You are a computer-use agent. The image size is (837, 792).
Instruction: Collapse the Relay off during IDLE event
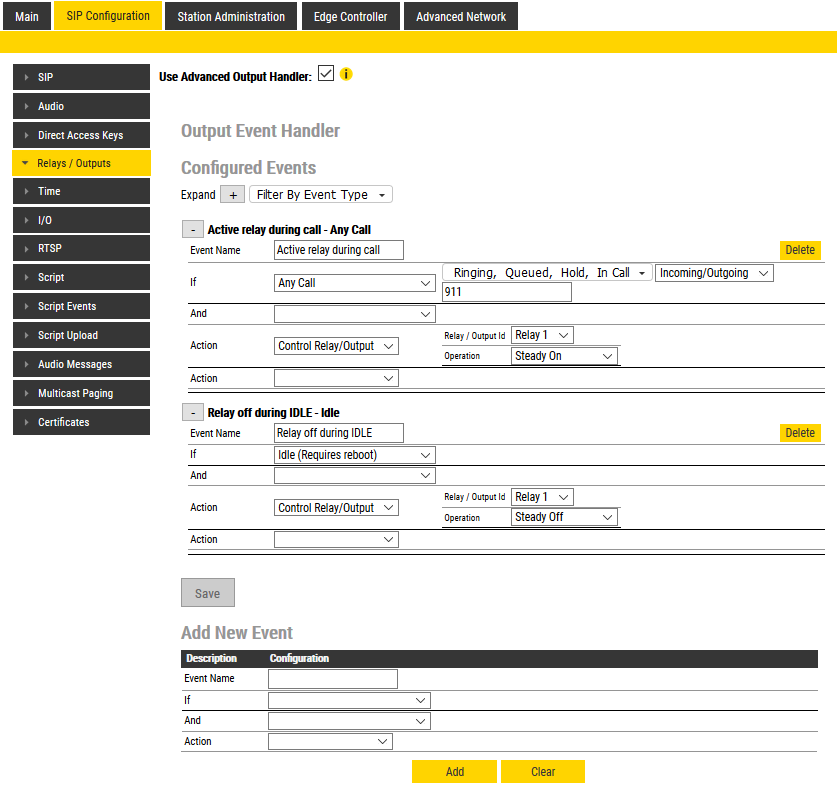coord(193,412)
